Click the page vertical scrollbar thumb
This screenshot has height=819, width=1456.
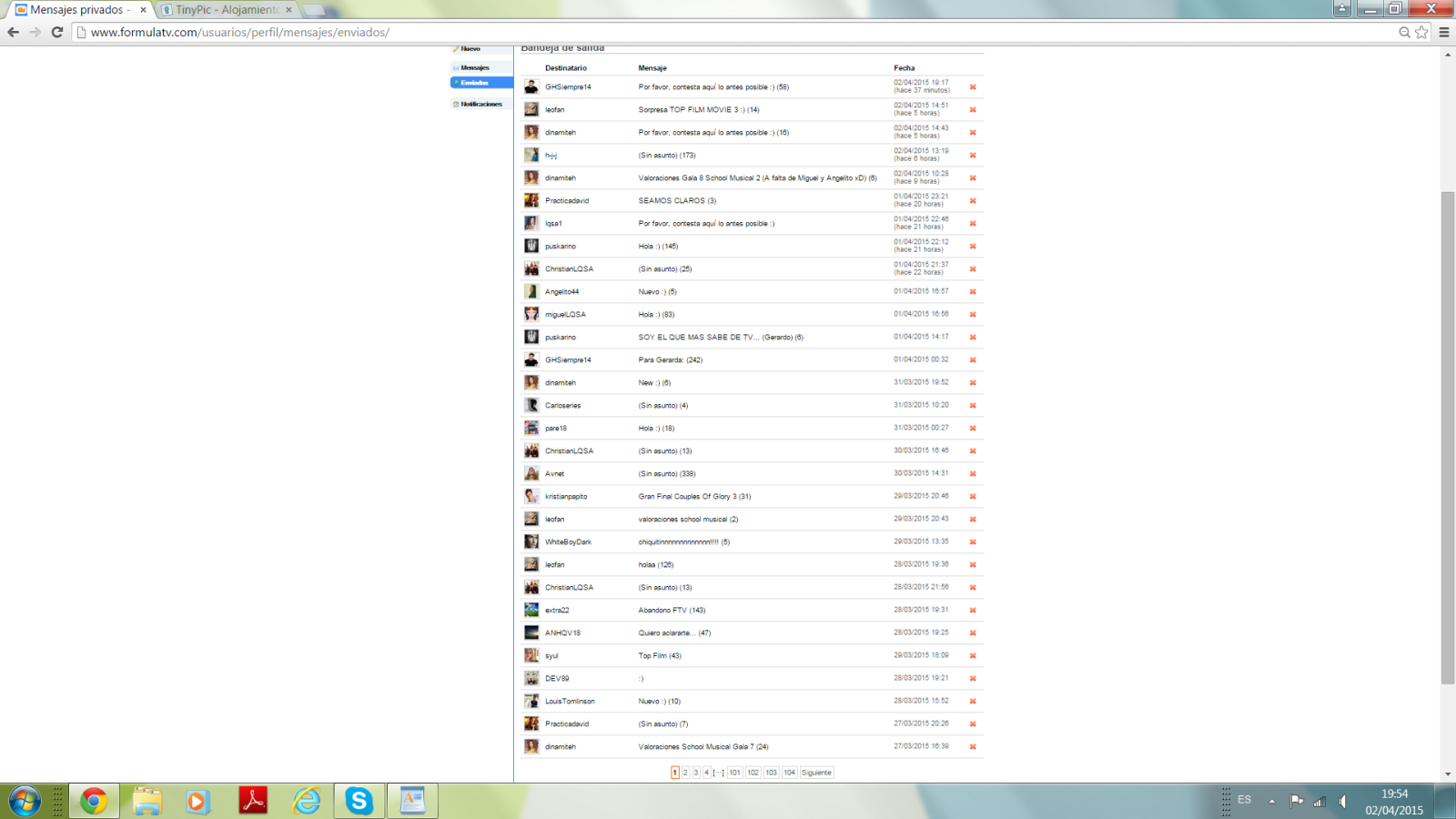pos(1448,438)
